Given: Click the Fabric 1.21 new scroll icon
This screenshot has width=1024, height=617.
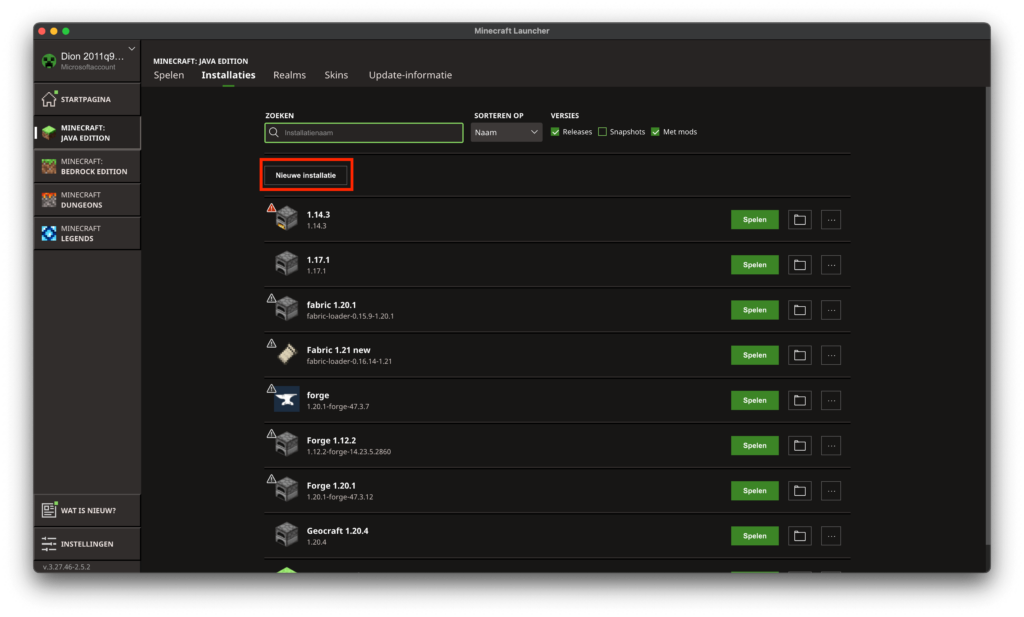Looking at the screenshot, I should pyautogui.click(x=287, y=354).
